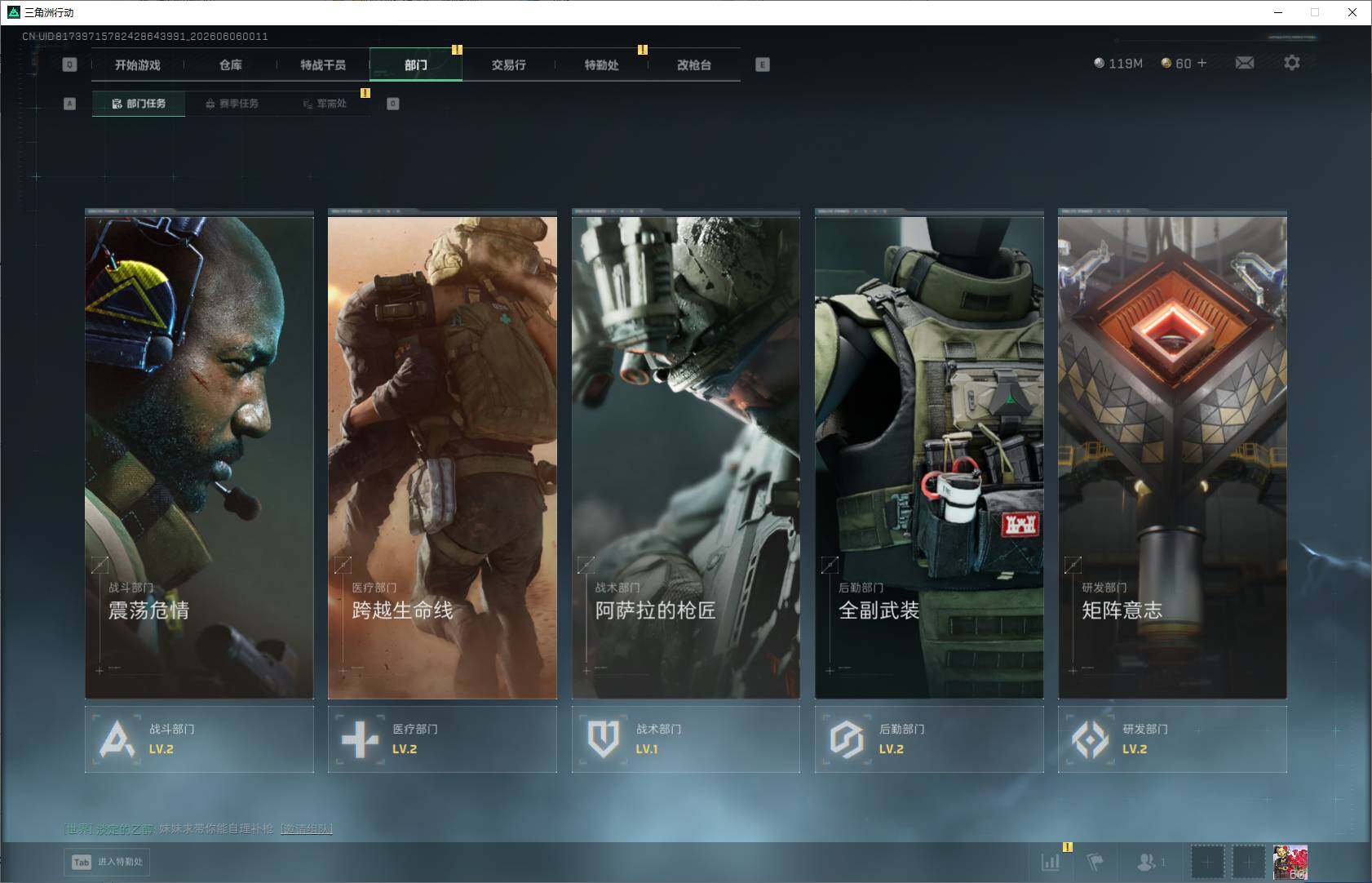Click the D next sub-tab key icon
This screenshot has height=883, width=1372.
pyautogui.click(x=393, y=104)
